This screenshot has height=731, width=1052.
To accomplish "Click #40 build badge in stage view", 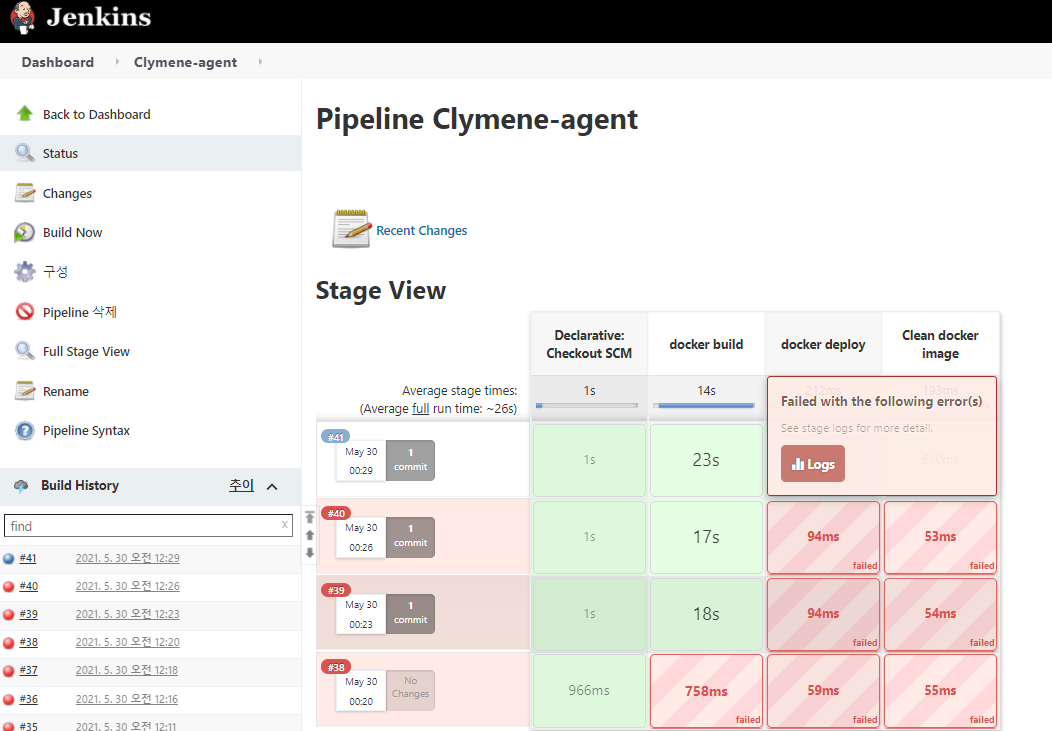I will (335, 513).
